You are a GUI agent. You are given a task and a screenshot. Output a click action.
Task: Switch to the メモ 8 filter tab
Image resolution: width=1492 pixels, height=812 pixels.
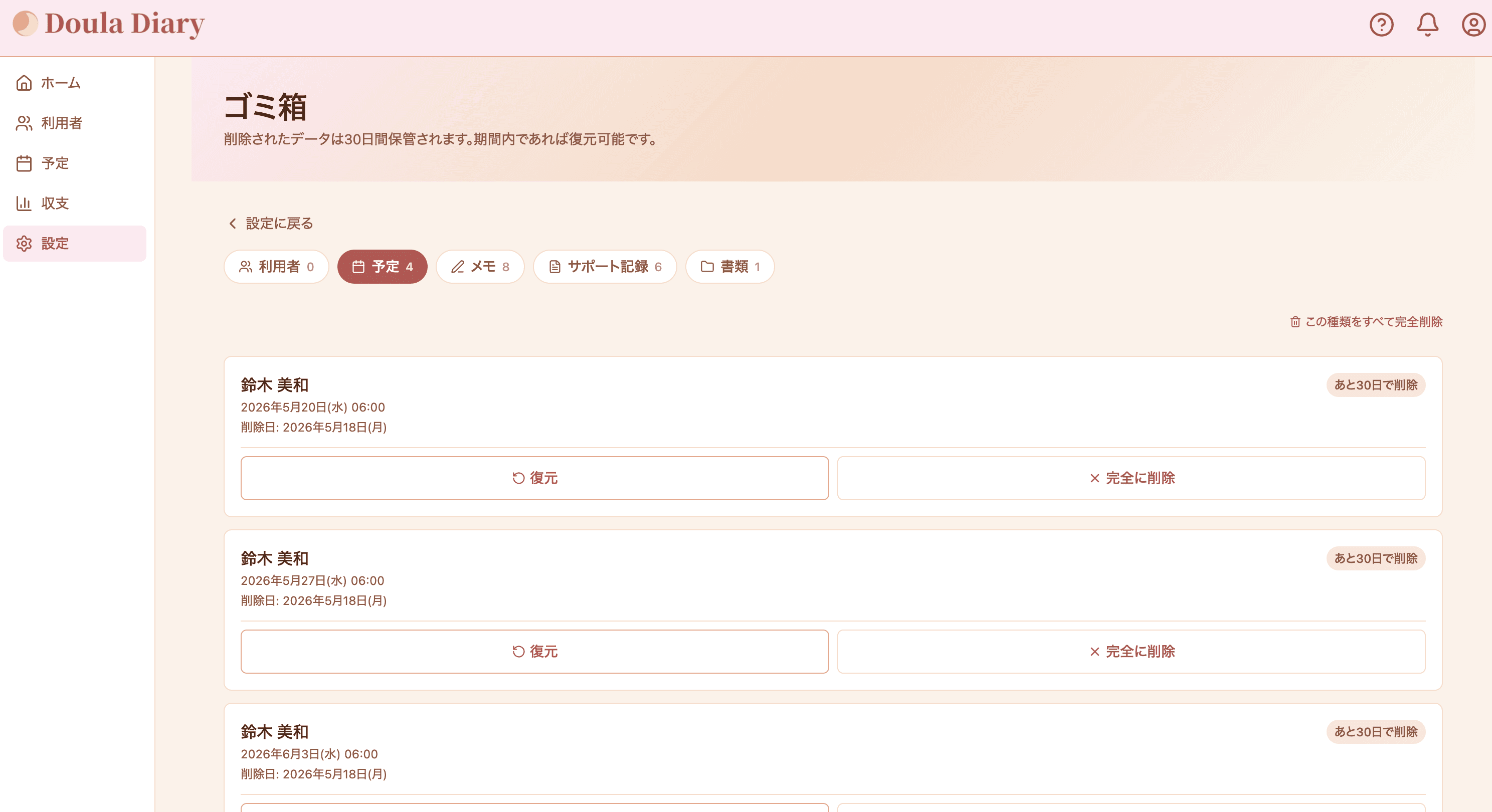(x=480, y=267)
